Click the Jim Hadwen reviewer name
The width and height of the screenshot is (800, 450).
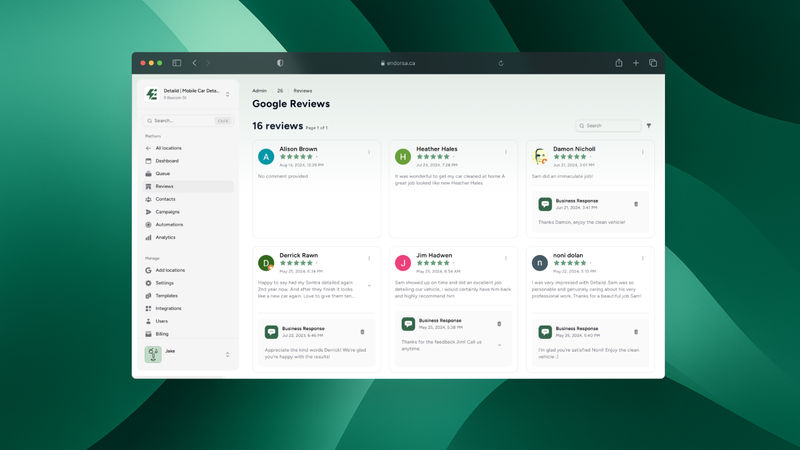434,255
